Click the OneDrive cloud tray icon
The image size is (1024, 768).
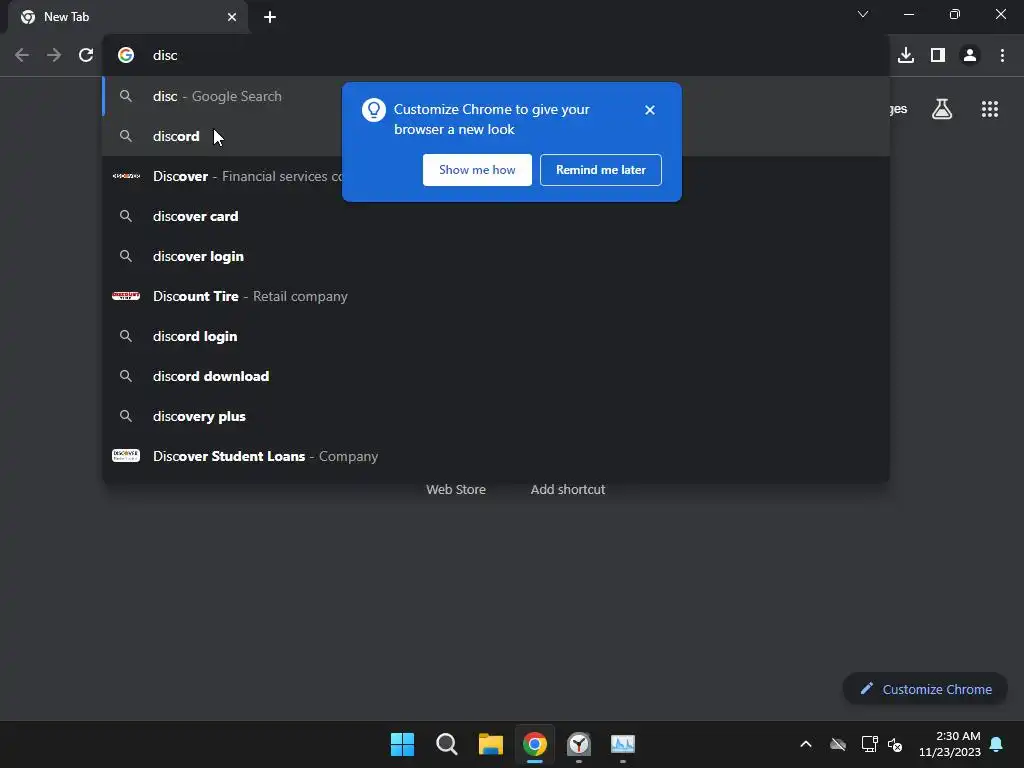838,744
